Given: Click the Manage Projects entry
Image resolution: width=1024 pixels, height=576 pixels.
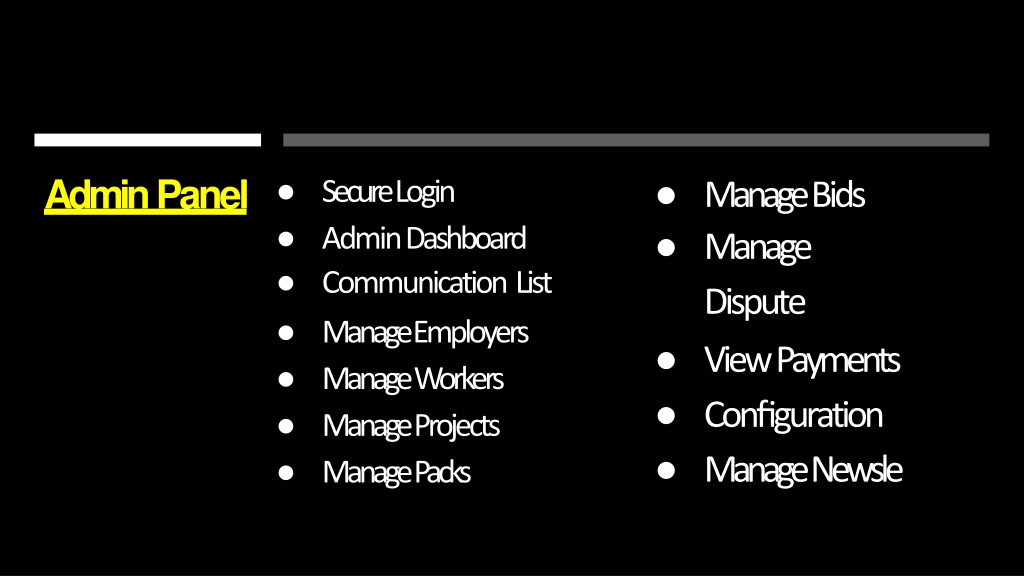Looking at the screenshot, I should click(x=411, y=426).
